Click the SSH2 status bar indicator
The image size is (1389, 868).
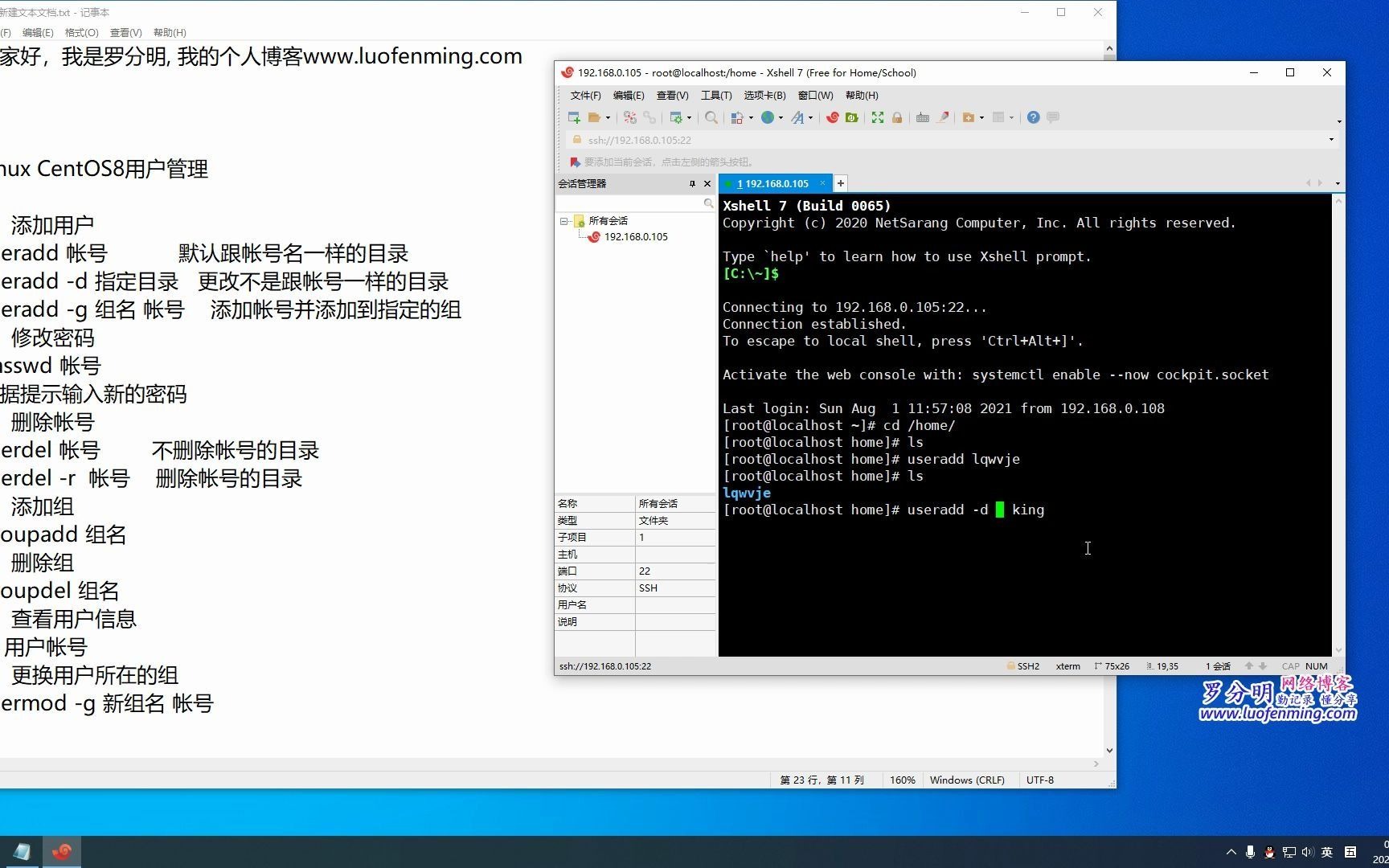coord(1023,666)
